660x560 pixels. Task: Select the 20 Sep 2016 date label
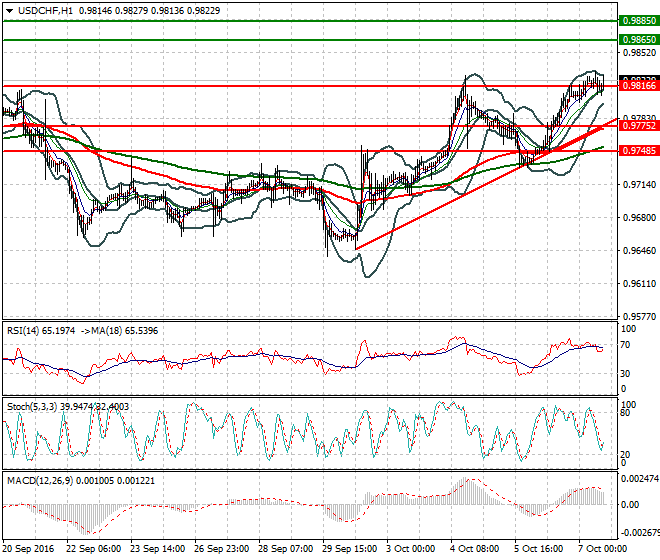pyautogui.click(x=28, y=549)
